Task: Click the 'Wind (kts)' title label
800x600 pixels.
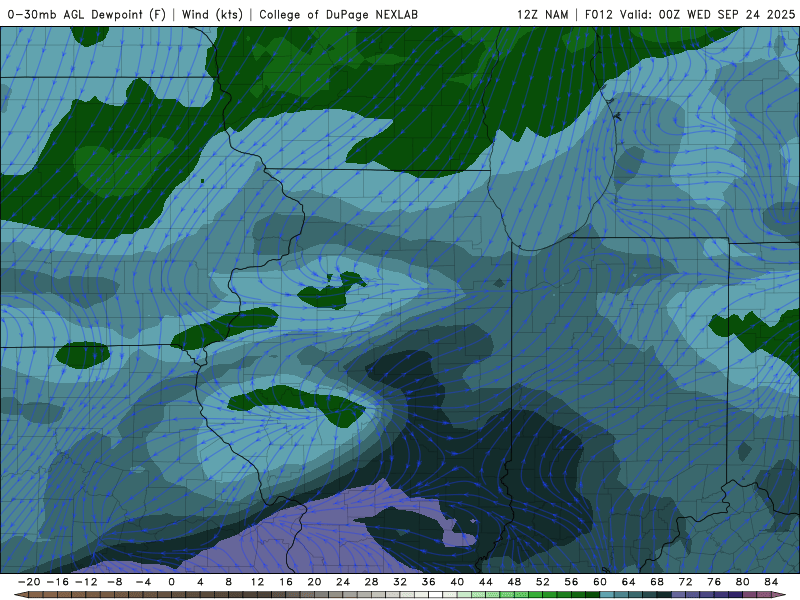Action: (212, 14)
